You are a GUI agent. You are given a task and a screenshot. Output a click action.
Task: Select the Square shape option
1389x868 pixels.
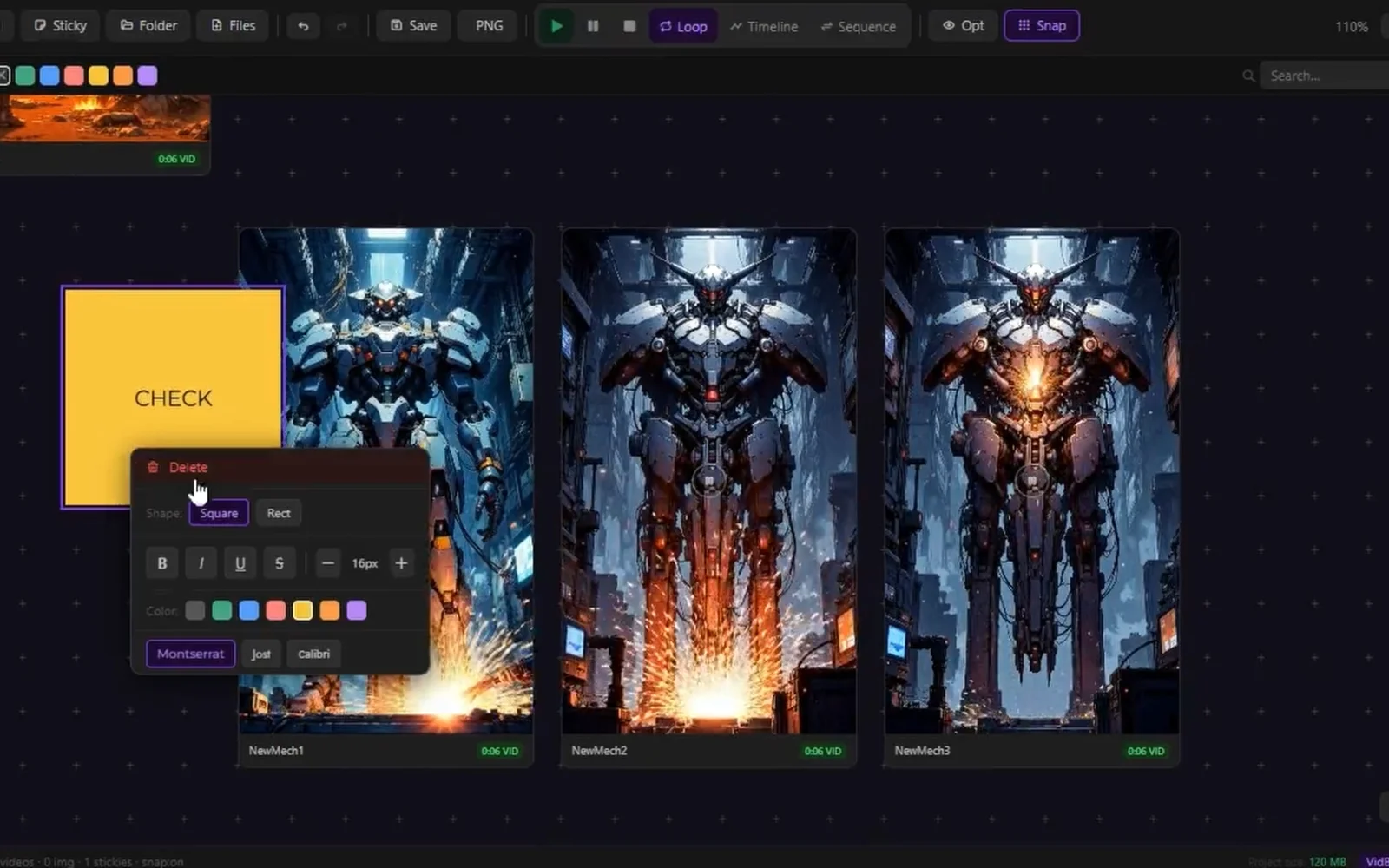[x=219, y=513]
